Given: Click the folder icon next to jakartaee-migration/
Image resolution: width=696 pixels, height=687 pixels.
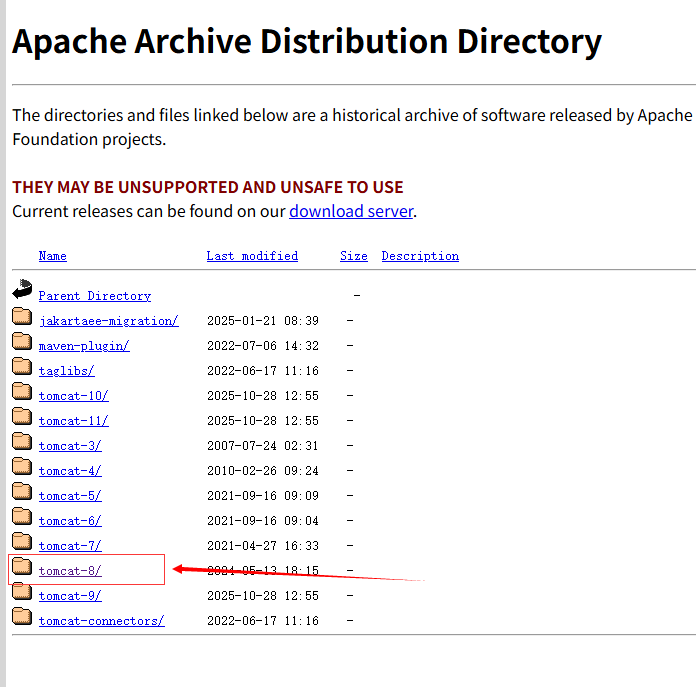Looking at the screenshot, I should pyautogui.click(x=22, y=316).
